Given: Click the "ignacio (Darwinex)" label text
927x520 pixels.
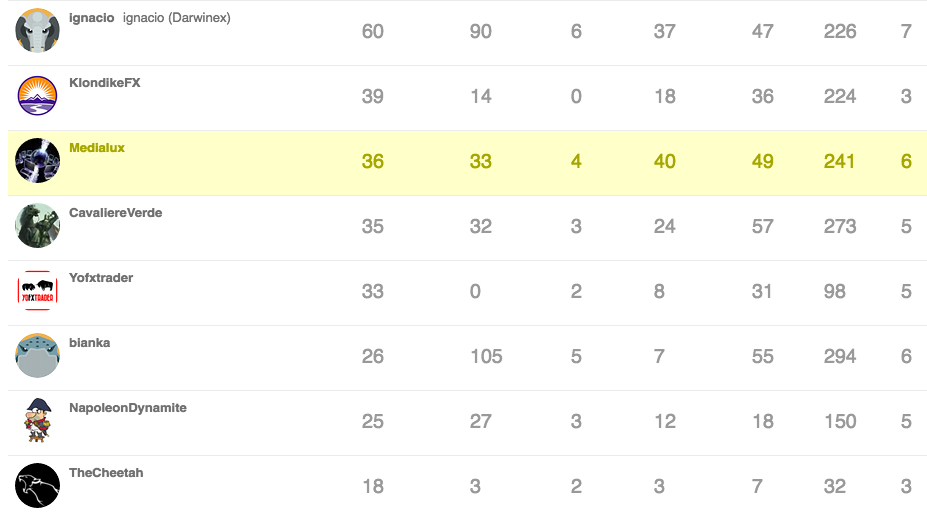Looking at the screenshot, I should click(177, 18).
